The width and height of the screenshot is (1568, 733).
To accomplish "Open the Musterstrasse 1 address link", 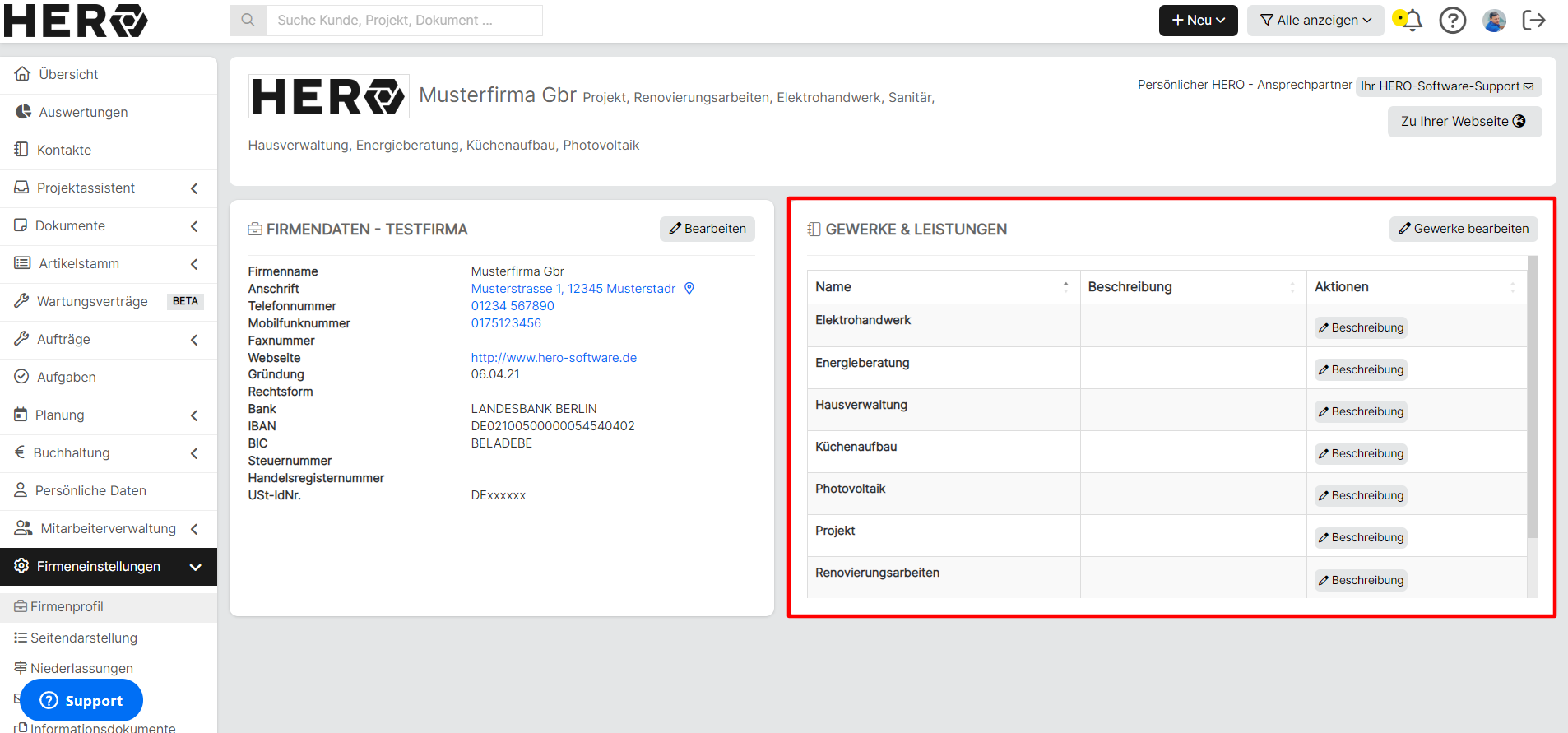I will tap(573, 289).
